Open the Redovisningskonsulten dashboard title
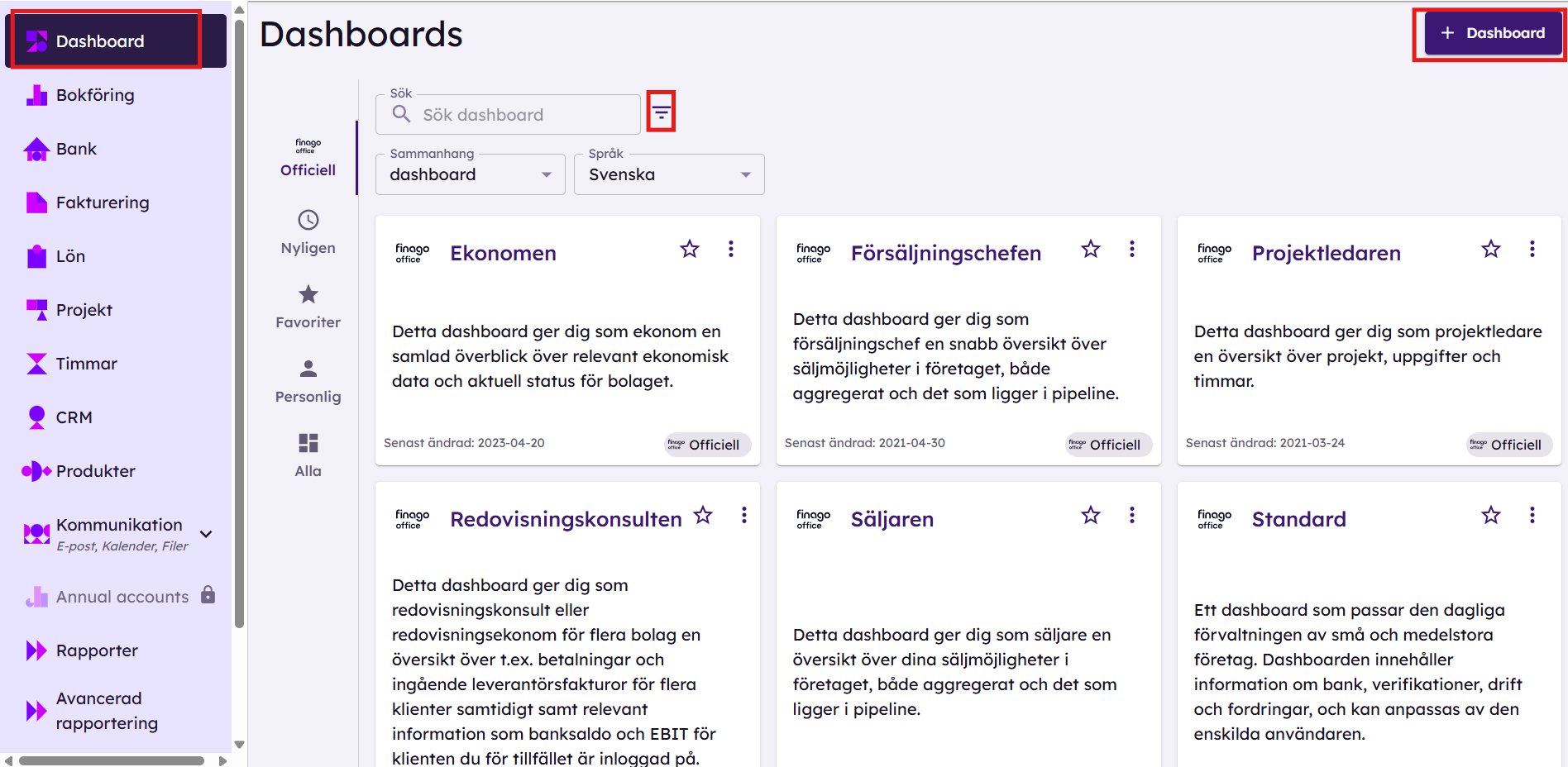This screenshot has width=1568, height=767. 566,519
